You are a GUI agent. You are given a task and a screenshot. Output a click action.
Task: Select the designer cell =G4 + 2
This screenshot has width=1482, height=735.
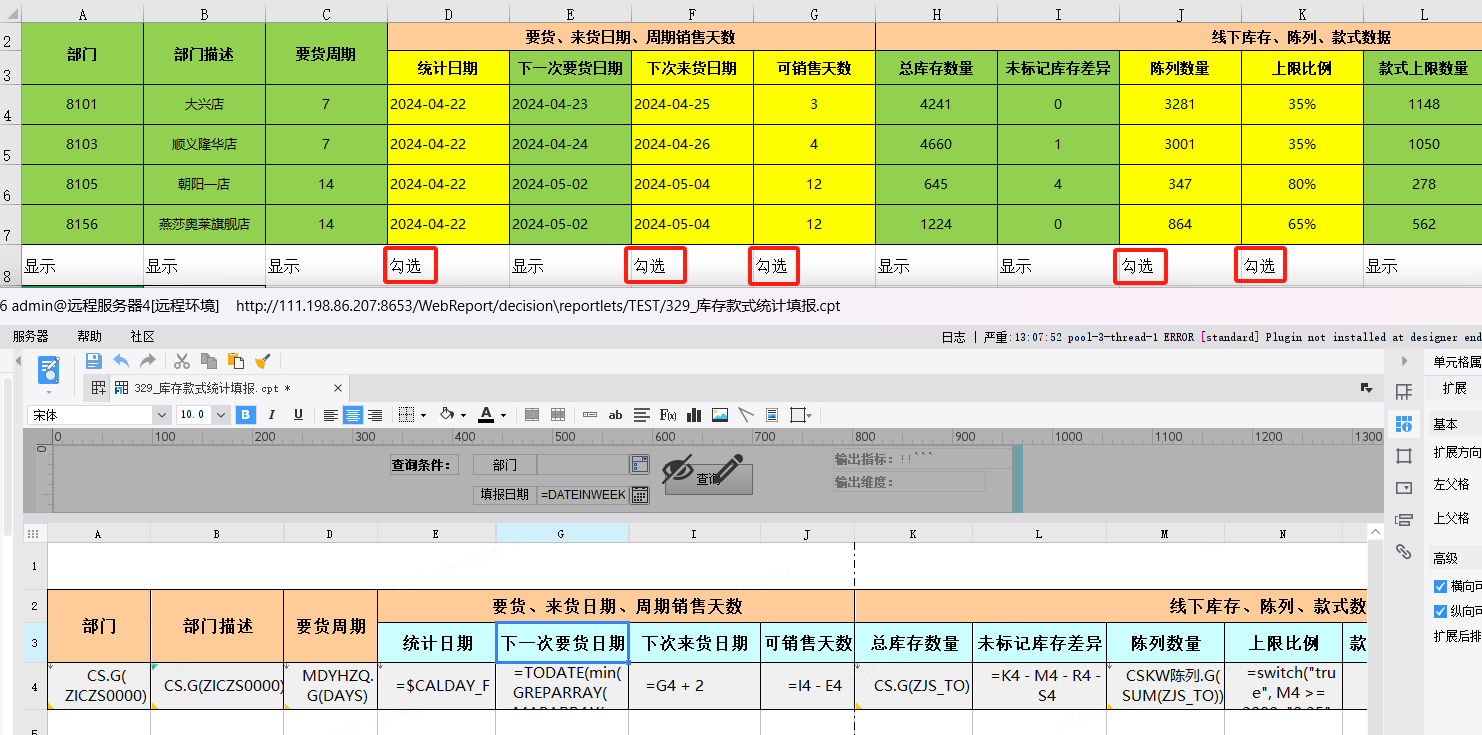(694, 686)
